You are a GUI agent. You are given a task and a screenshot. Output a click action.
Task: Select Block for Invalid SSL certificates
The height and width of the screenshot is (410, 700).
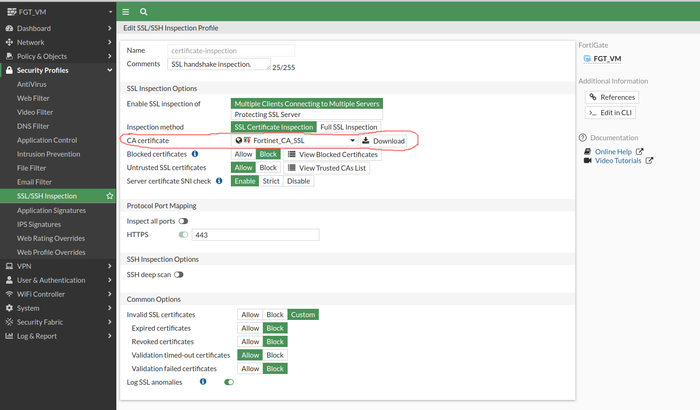click(275, 314)
